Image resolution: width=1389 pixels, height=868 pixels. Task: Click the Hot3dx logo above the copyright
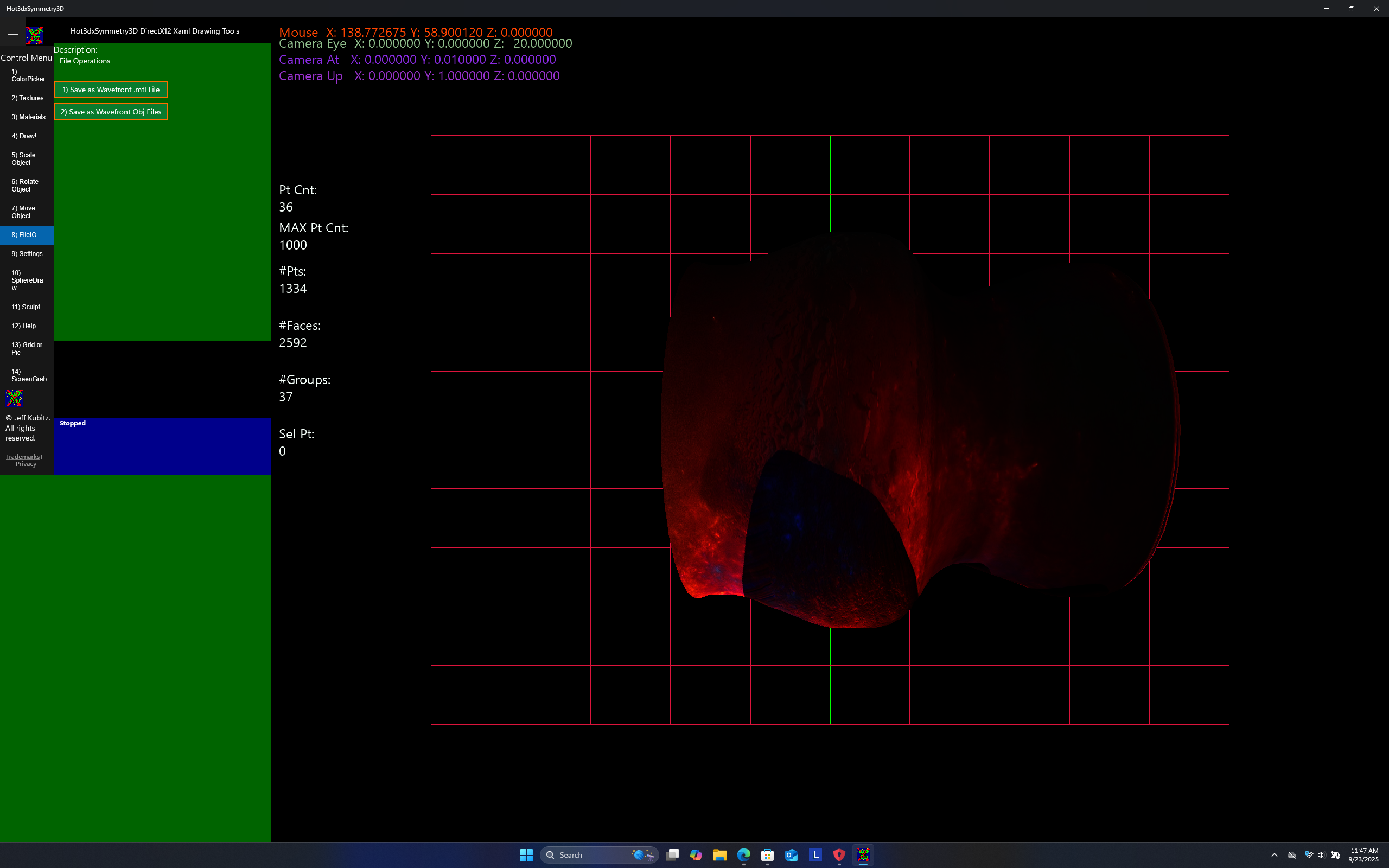tap(14, 397)
